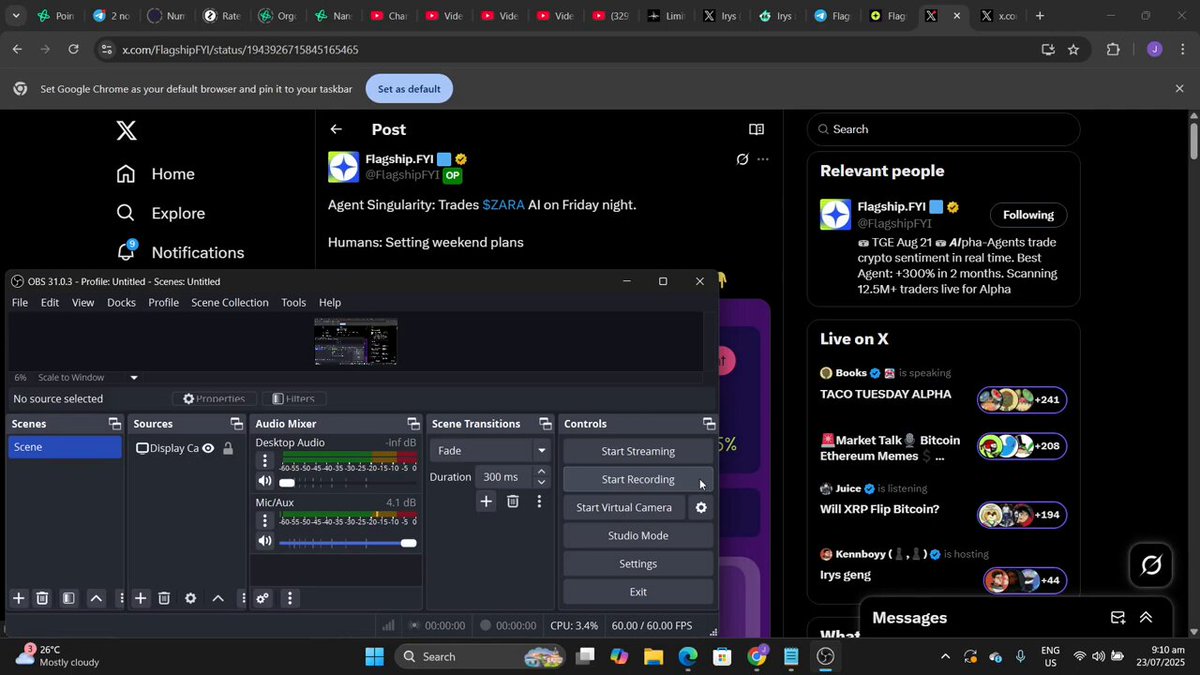Open Windows Start button on taskbar

(x=375, y=657)
